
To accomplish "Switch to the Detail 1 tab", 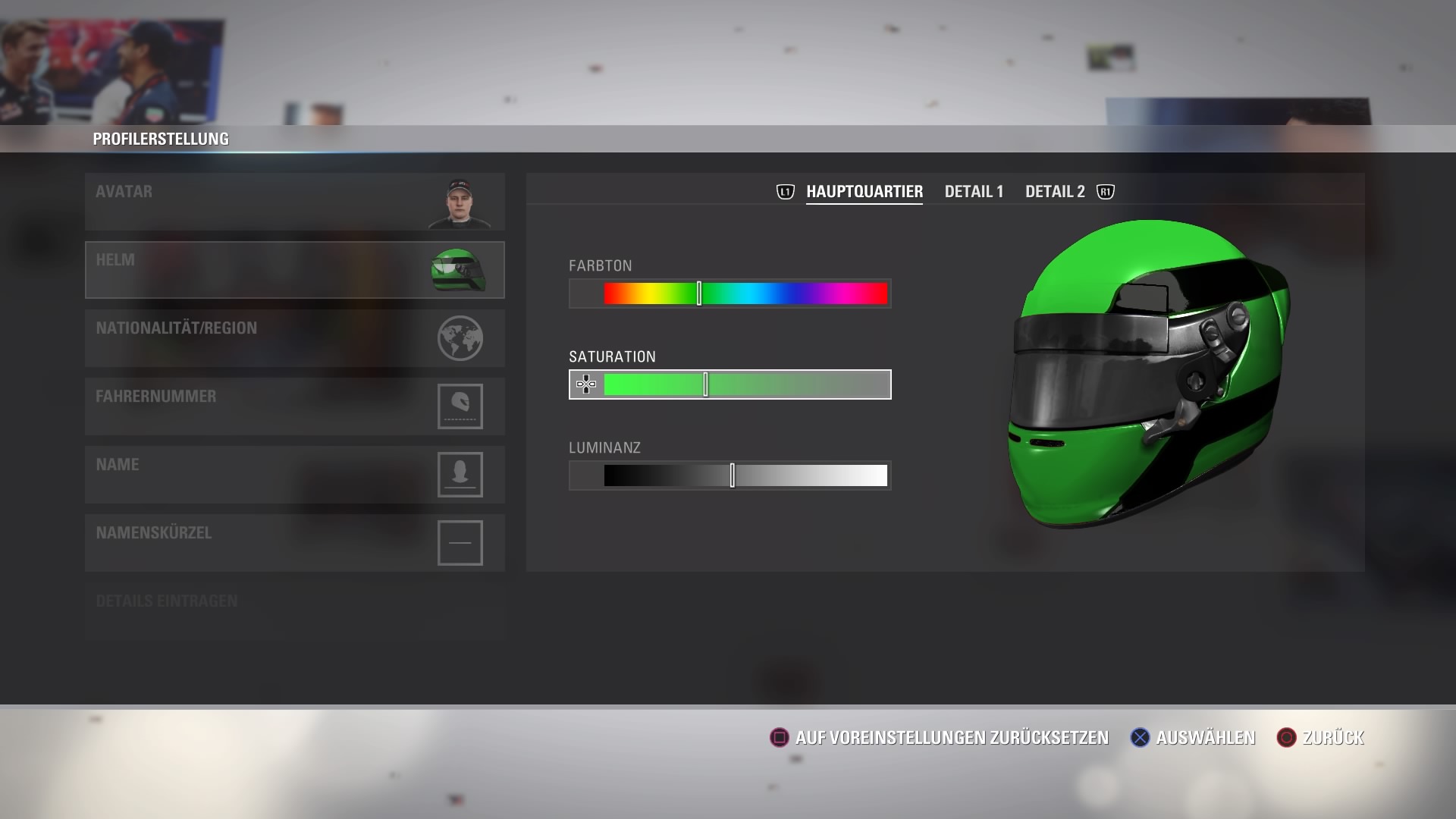I will tap(974, 192).
